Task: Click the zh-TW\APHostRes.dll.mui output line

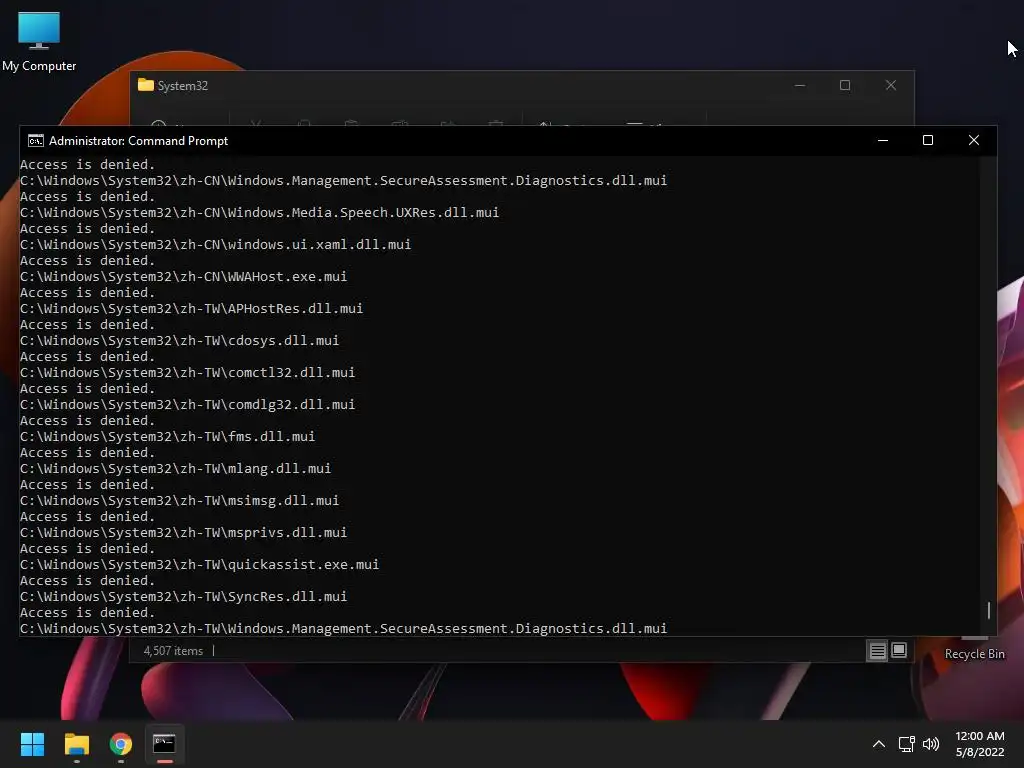Action: pos(191,308)
